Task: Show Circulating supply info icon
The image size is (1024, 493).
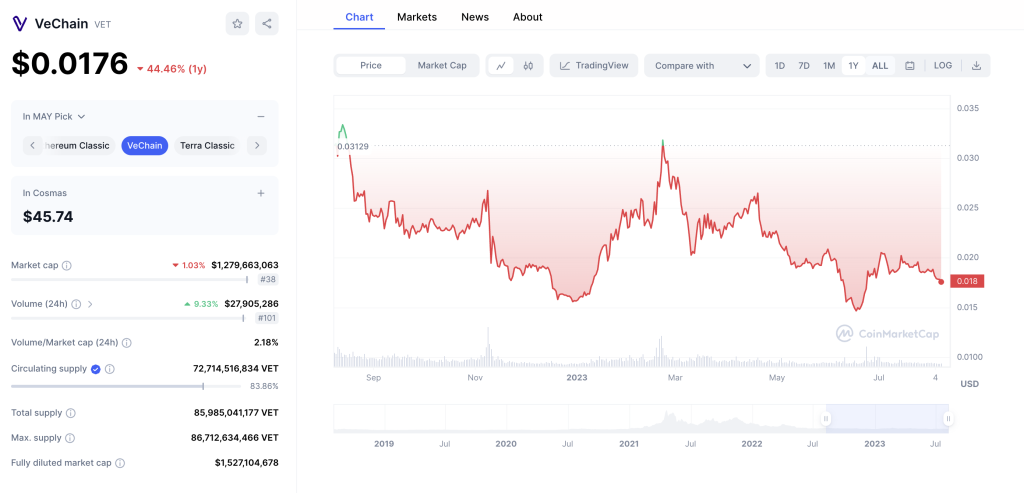Action: (x=110, y=369)
